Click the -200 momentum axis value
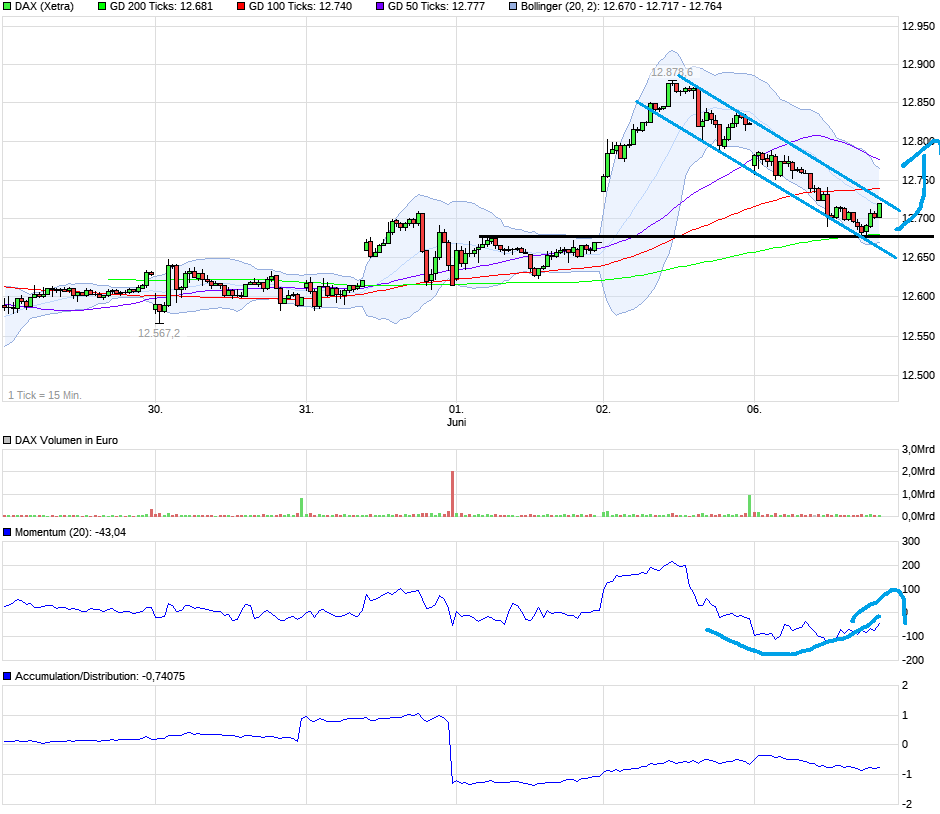The width and height of the screenshot is (940, 814). pos(913,660)
